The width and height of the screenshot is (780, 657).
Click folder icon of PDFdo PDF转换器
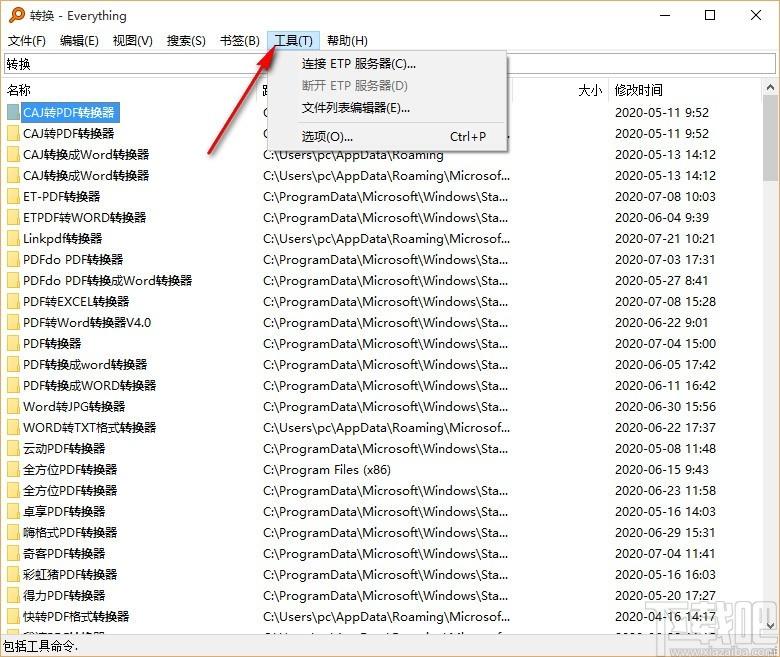tap(13, 260)
